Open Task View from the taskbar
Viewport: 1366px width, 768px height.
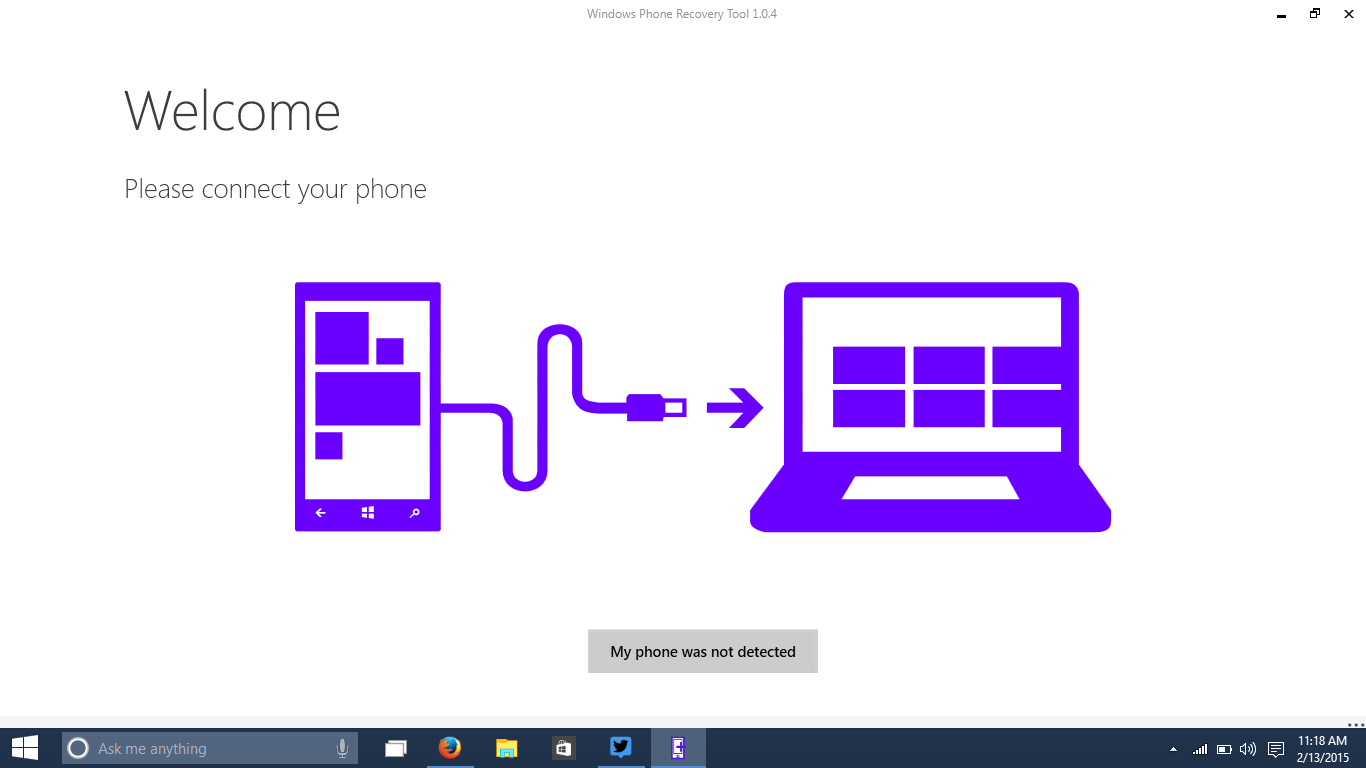396,748
